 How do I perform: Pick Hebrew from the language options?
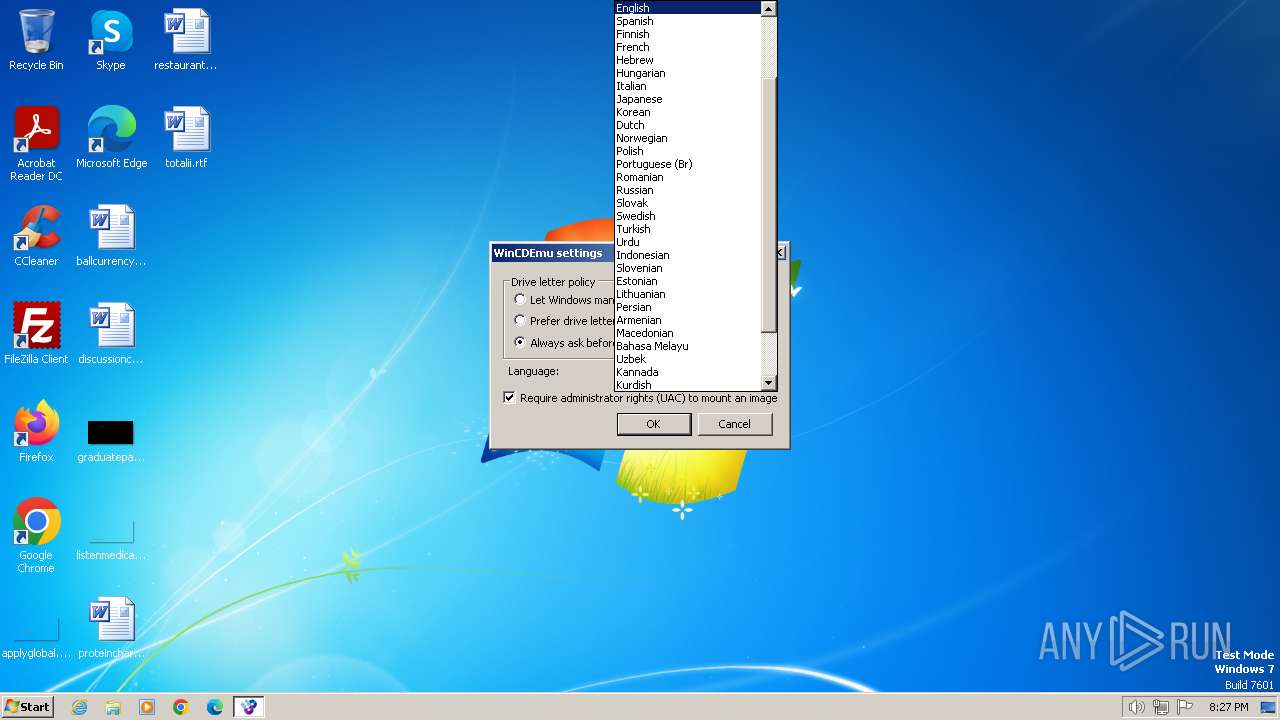[688, 60]
